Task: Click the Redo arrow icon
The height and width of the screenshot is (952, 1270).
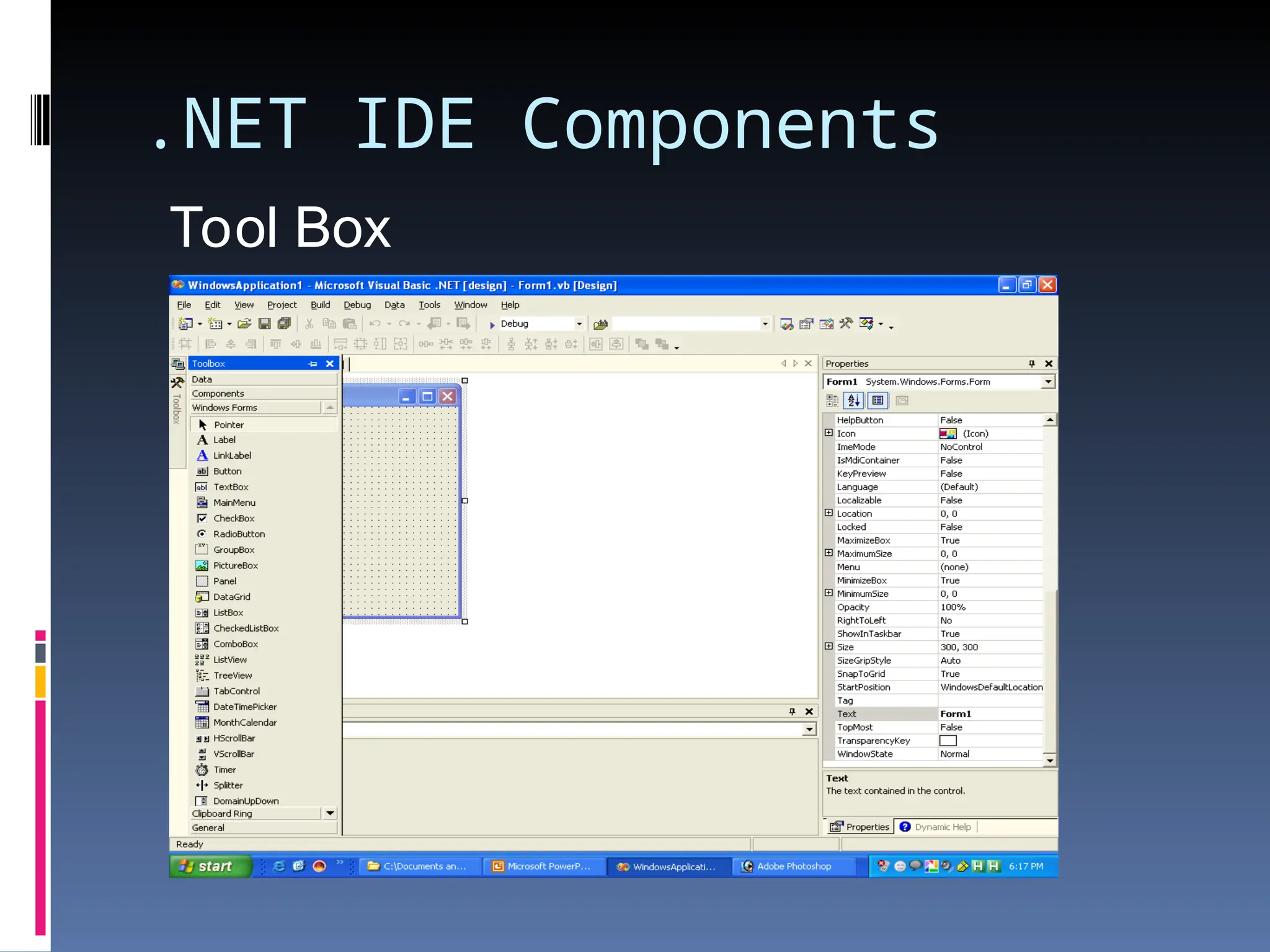Action: click(x=404, y=324)
